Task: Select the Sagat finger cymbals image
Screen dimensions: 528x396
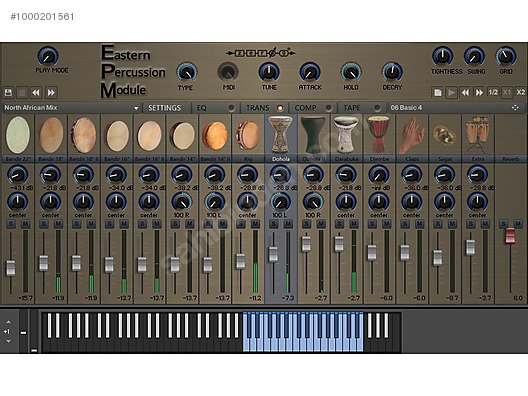Action: [x=444, y=135]
